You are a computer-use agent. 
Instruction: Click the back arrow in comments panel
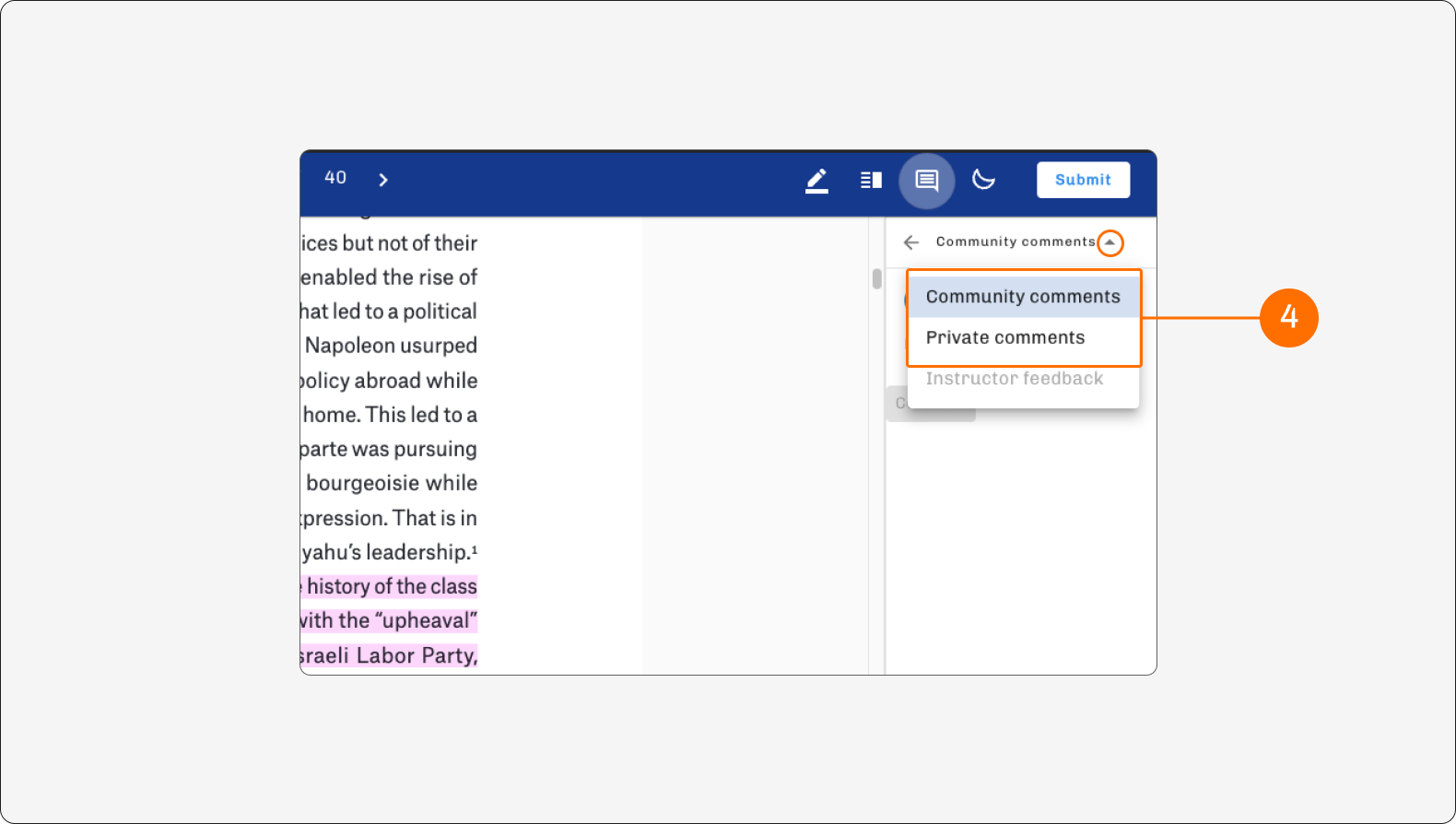pos(911,242)
